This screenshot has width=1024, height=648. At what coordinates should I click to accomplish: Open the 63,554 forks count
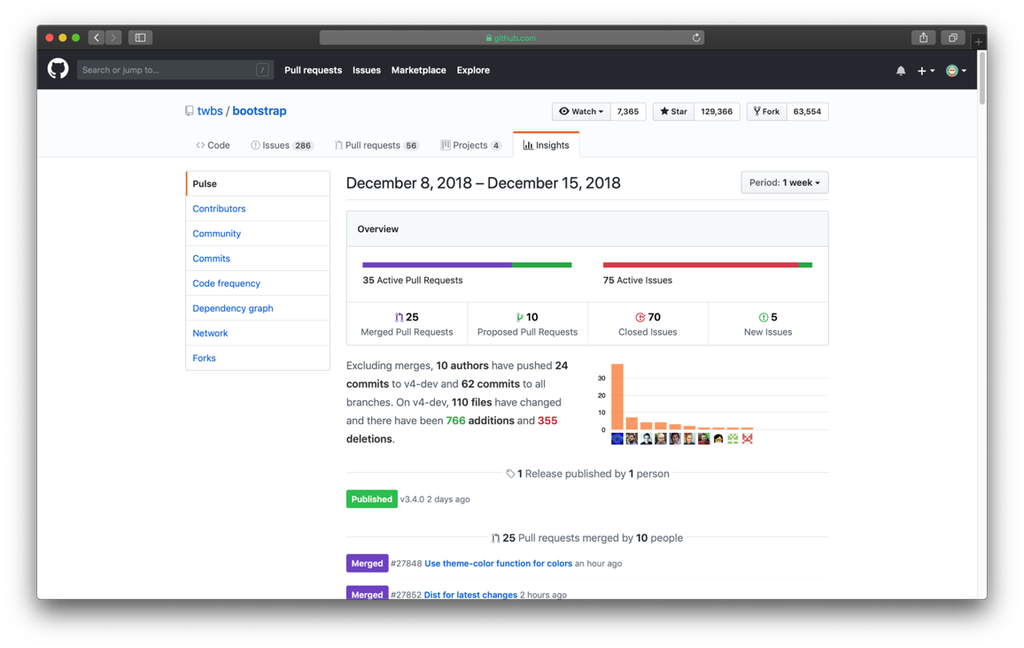[807, 112]
